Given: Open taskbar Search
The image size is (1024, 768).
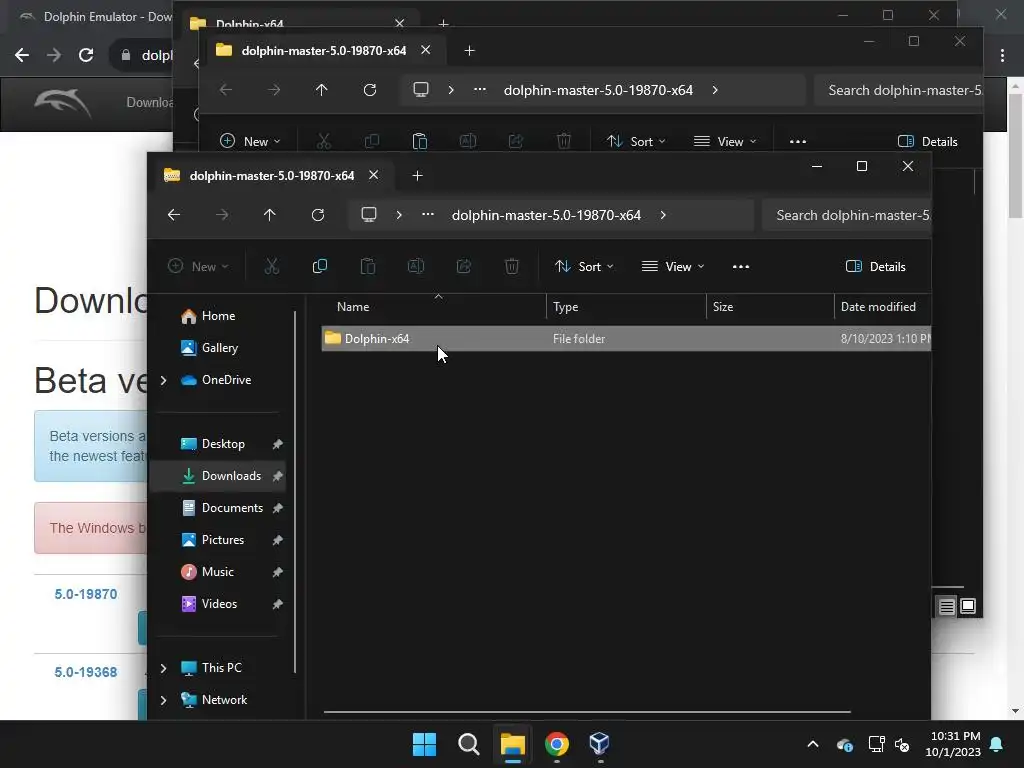Looking at the screenshot, I should 468,744.
